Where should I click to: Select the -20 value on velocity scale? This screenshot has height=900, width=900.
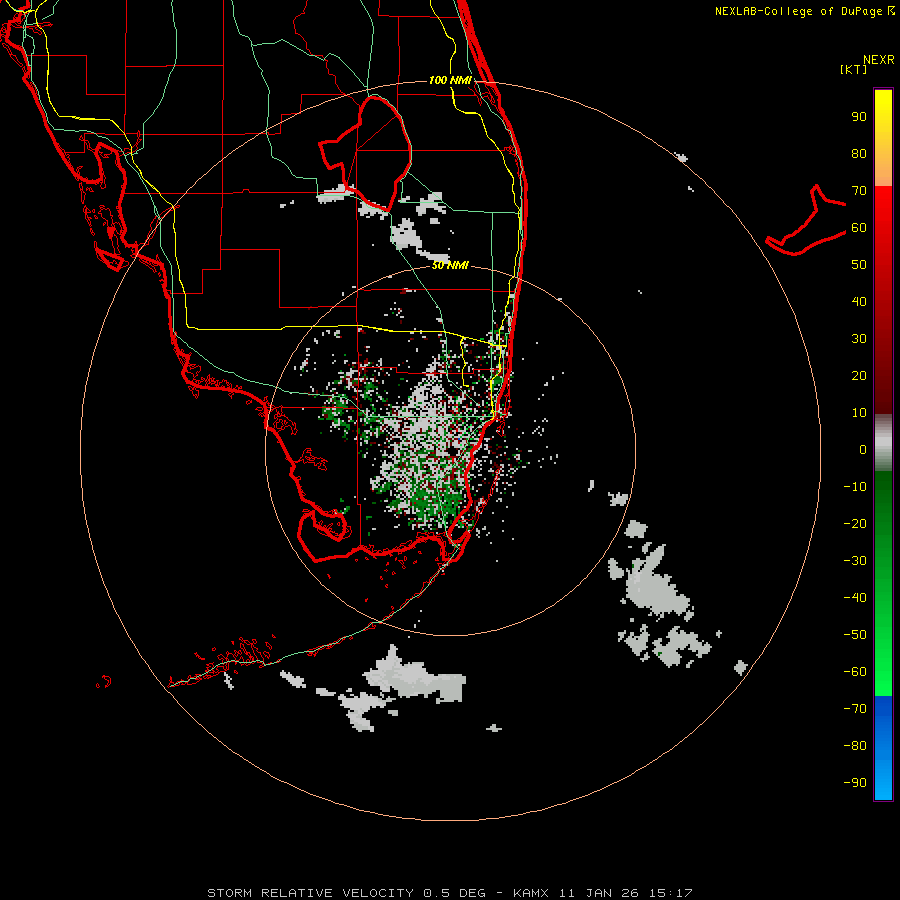tap(855, 523)
